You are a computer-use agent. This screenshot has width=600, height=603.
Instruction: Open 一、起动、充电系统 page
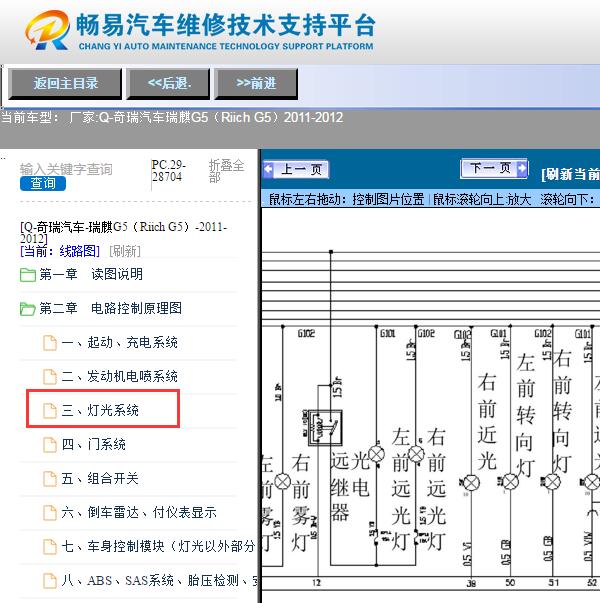point(120,342)
